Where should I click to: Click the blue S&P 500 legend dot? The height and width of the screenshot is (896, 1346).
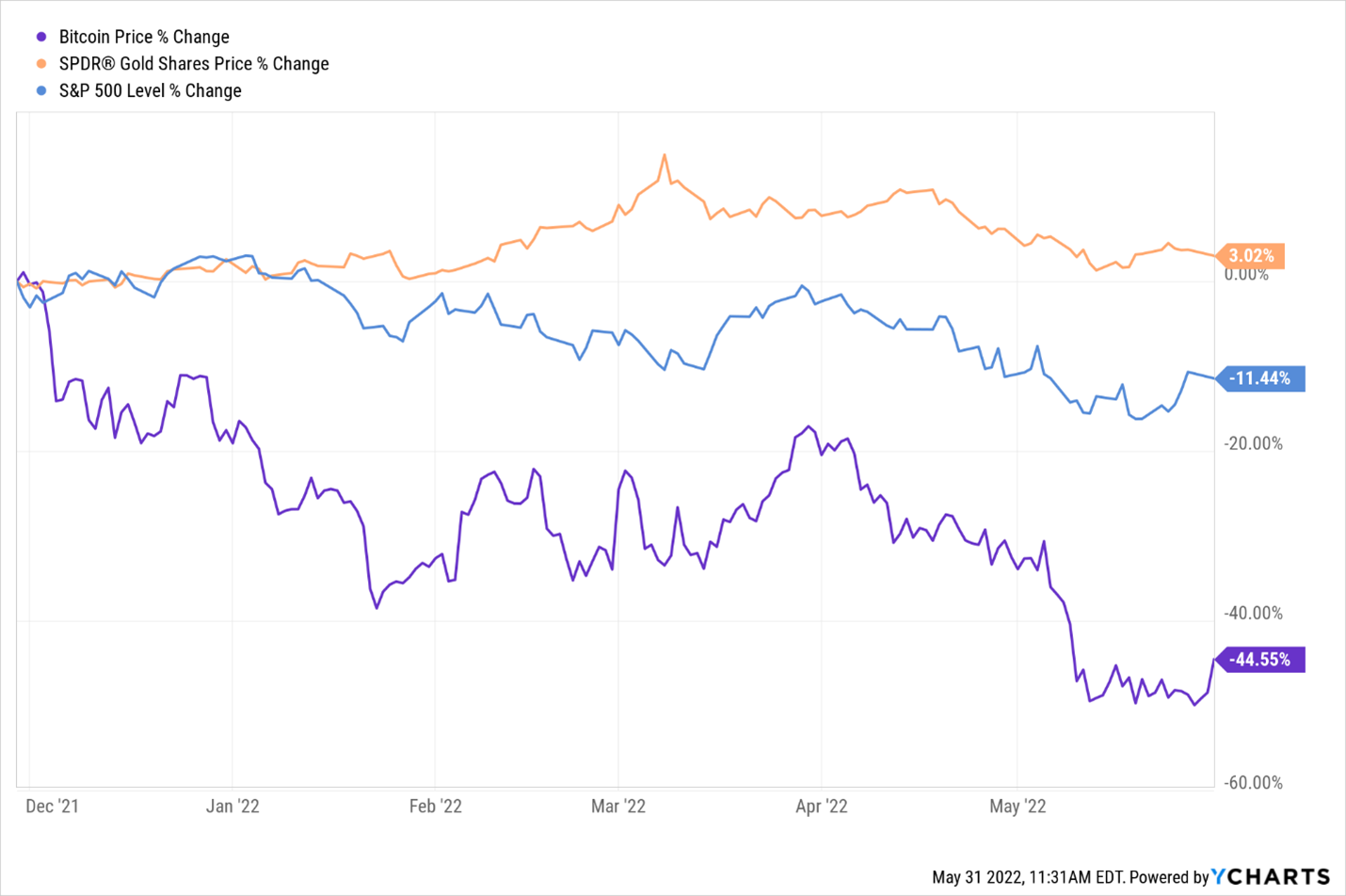pyautogui.click(x=41, y=91)
